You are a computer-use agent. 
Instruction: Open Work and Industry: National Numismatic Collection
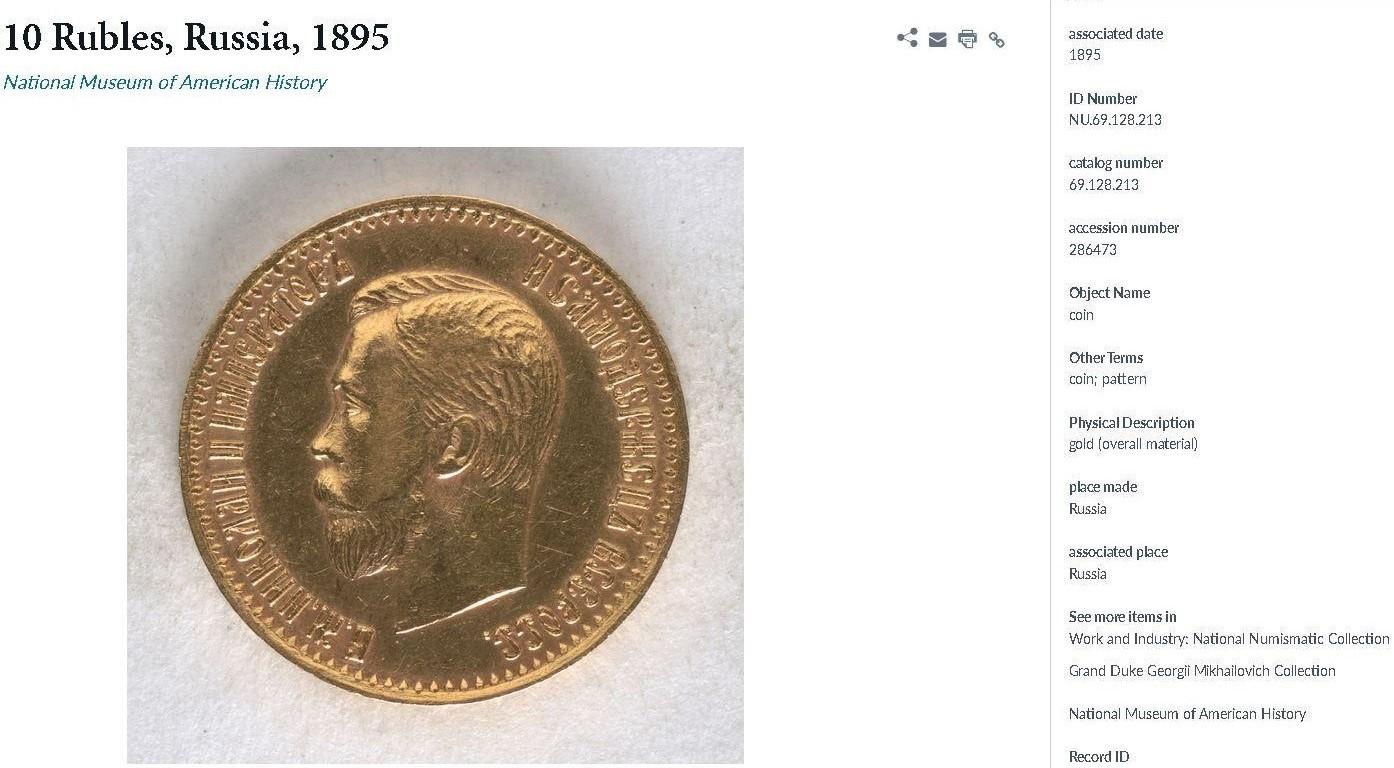[1229, 639]
